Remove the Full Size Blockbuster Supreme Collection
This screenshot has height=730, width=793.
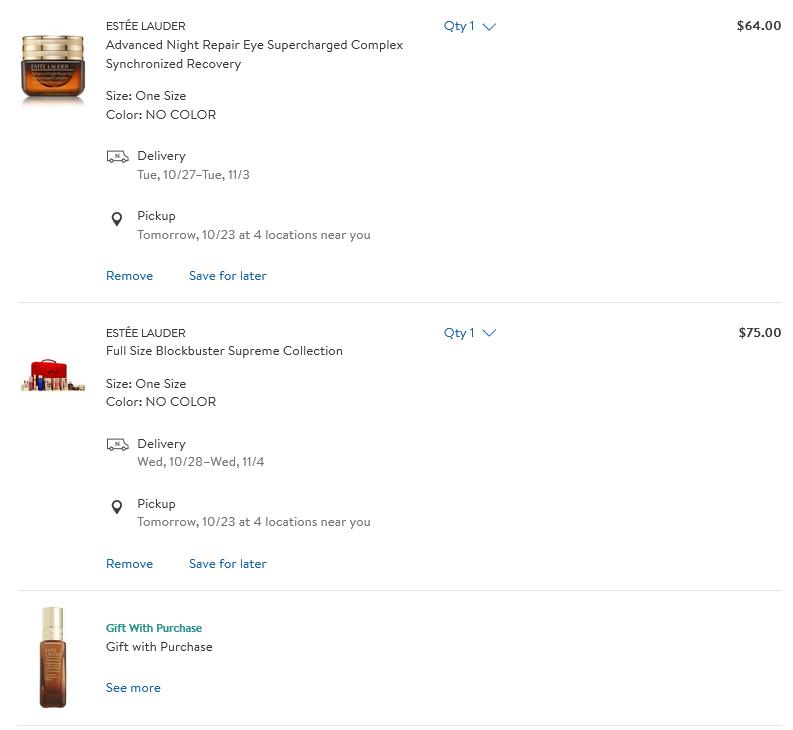click(x=129, y=564)
